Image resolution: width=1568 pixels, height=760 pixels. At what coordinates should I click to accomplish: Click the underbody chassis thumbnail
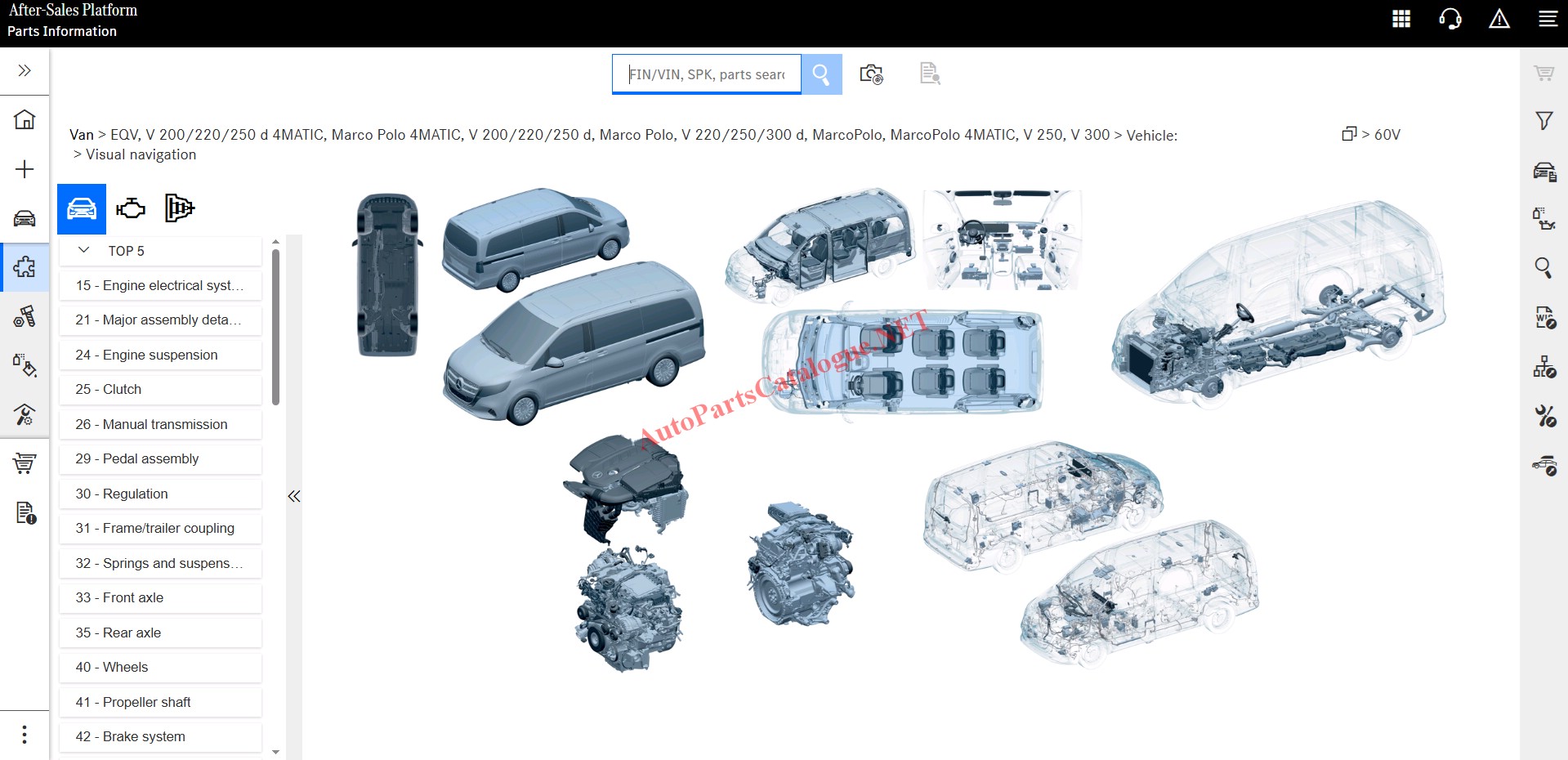[x=387, y=275]
